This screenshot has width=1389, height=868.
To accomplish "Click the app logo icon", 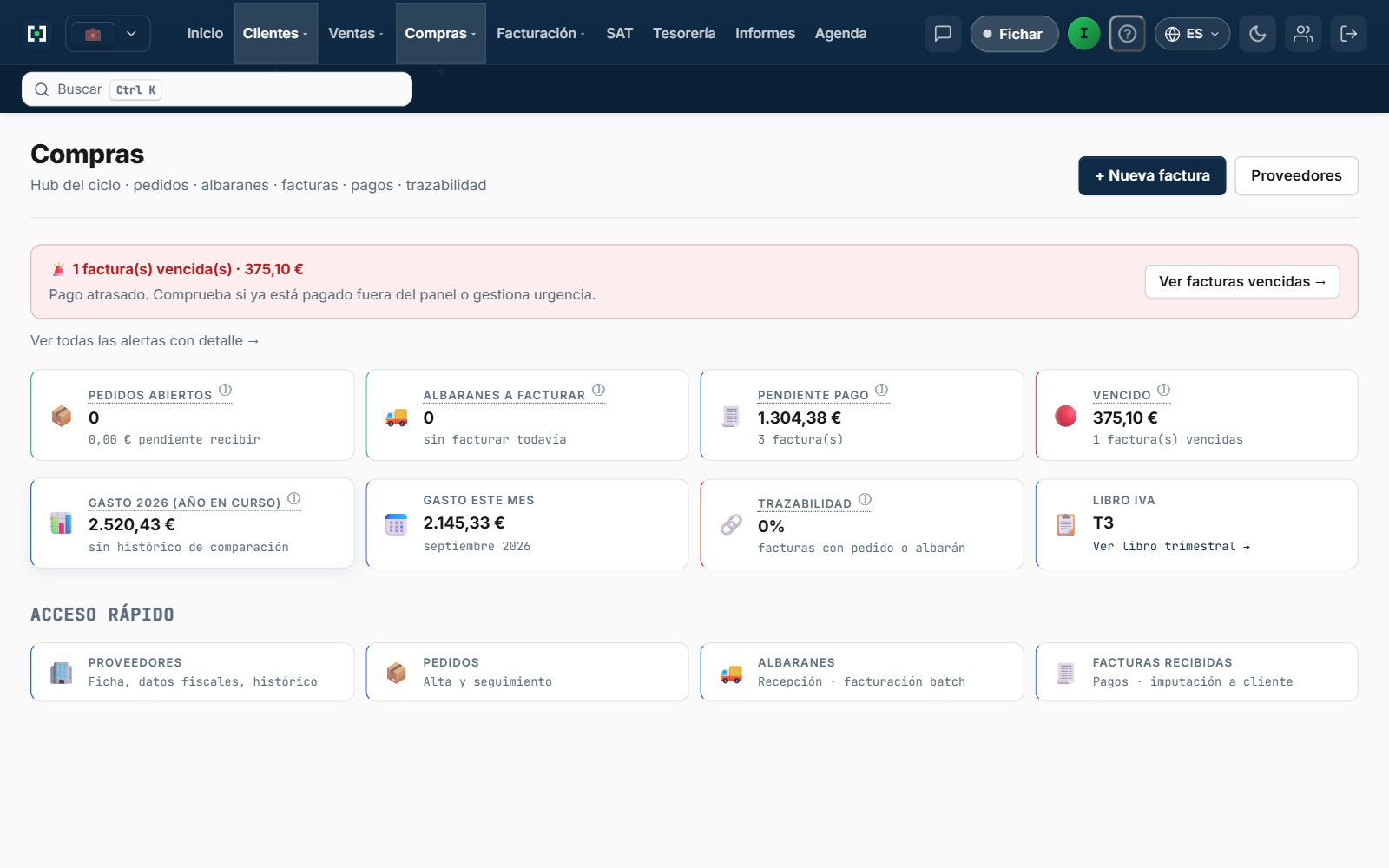I will click(36, 34).
